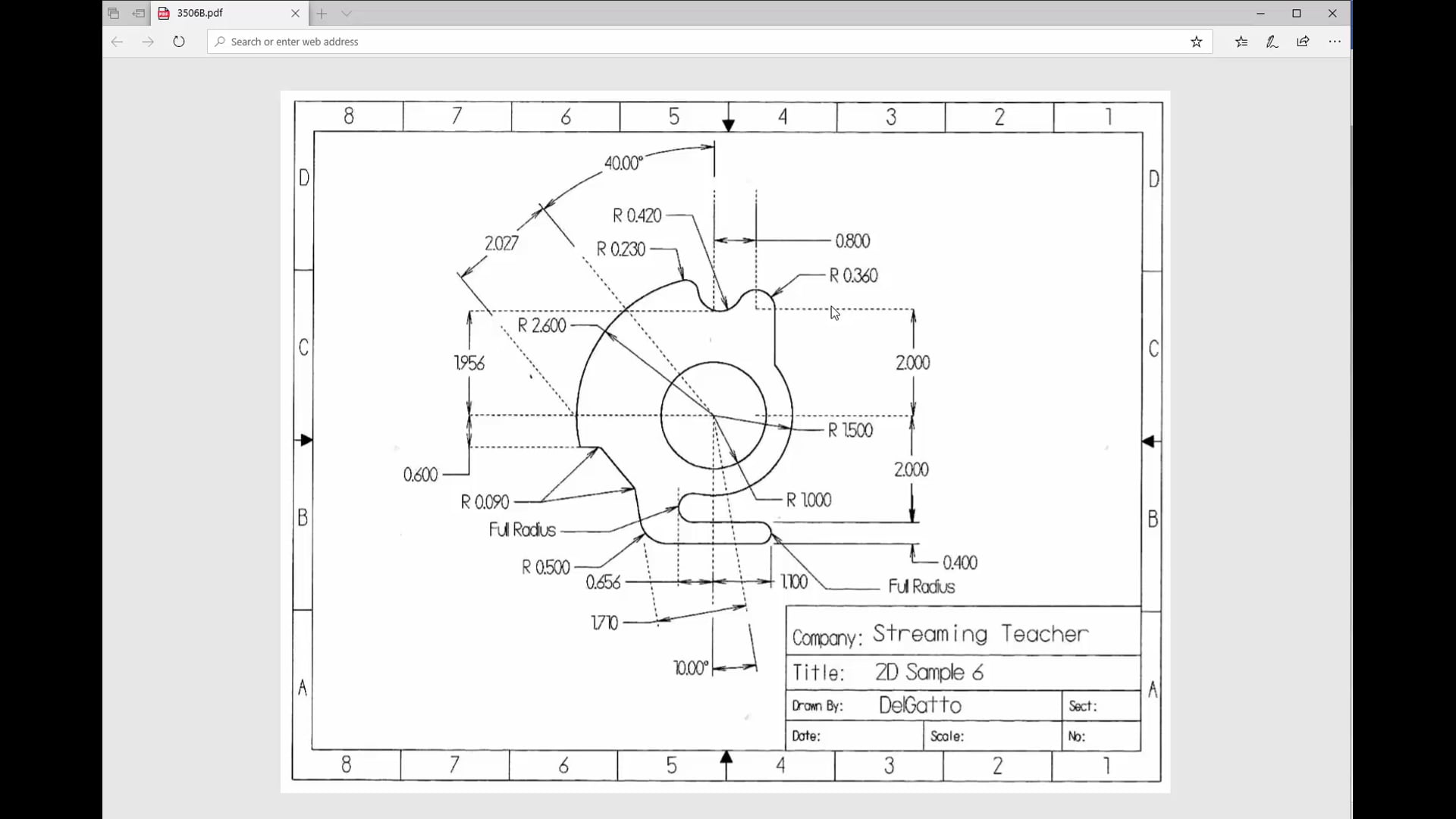Click the R 1.500 radius label
This screenshot has width=1456, height=819.
pyautogui.click(x=850, y=431)
